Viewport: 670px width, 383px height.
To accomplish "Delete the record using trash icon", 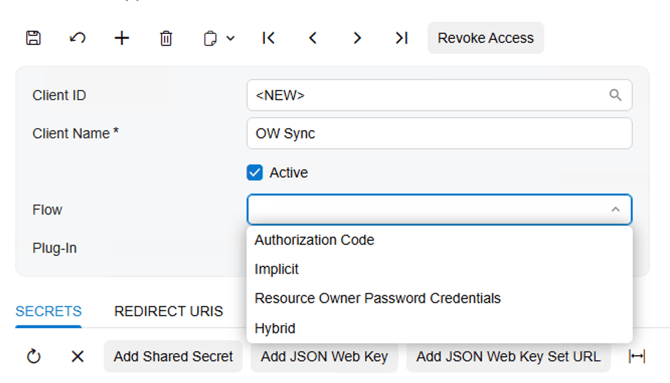I will point(166,38).
